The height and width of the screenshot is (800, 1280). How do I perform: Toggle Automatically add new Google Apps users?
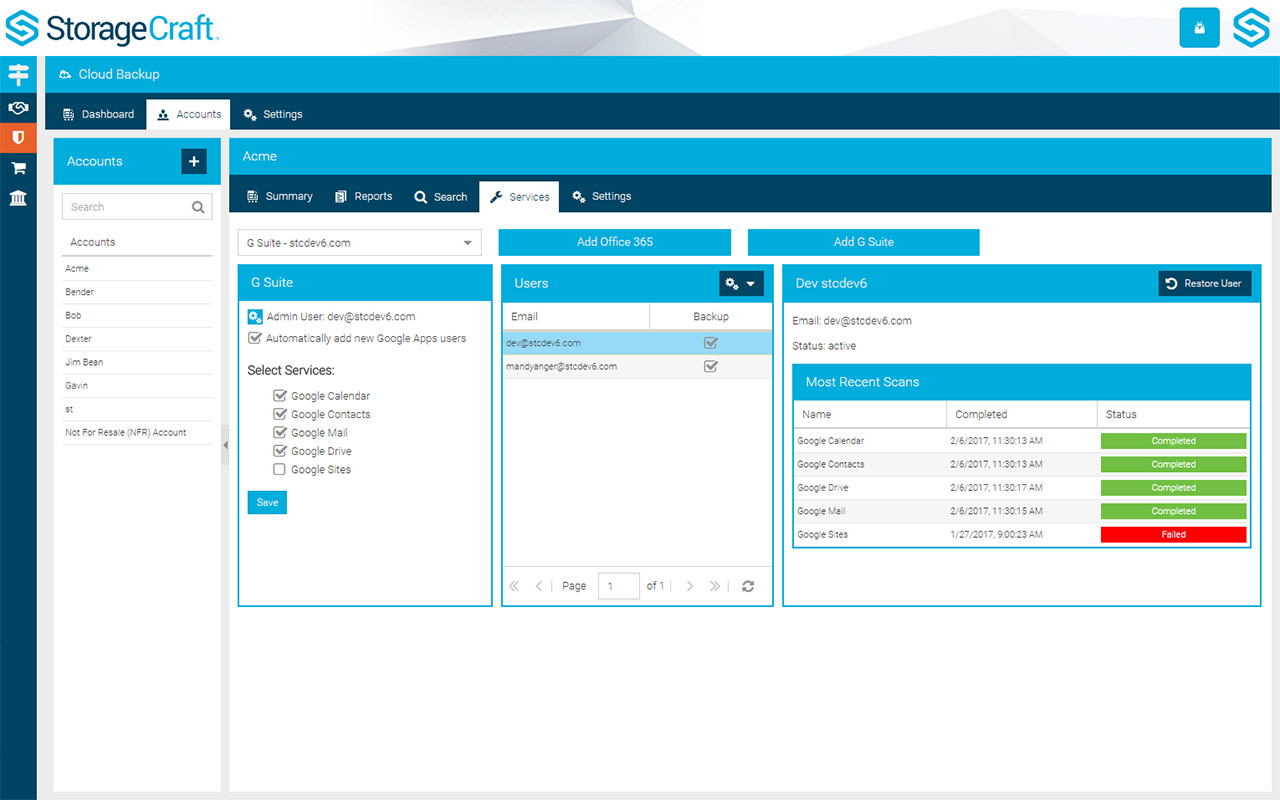(x=255, y=338)
